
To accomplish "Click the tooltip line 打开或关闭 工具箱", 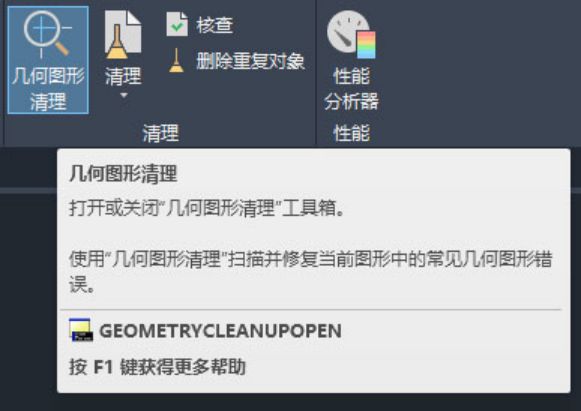I will 207,208.
